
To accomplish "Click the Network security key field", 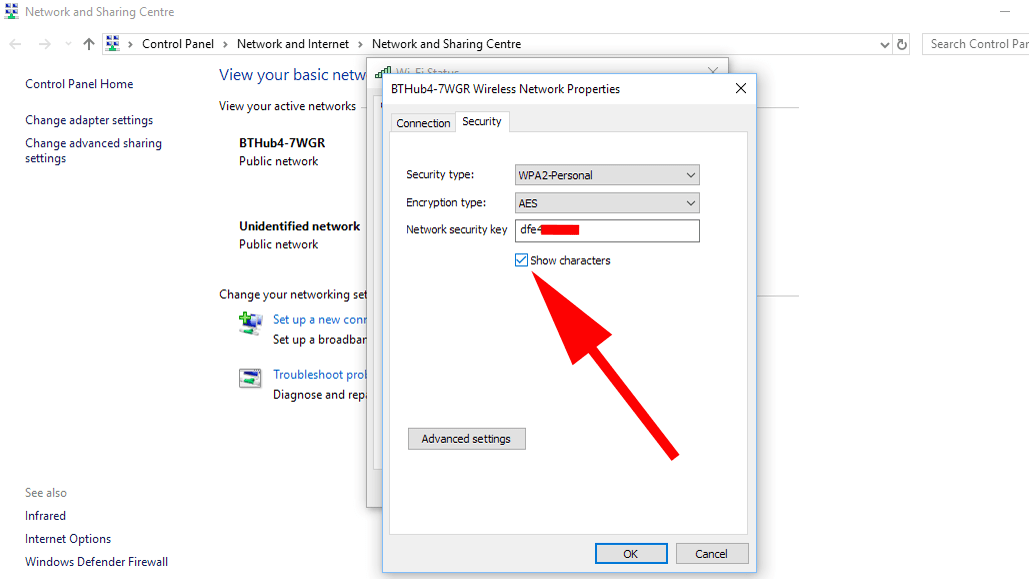I will pyautogui.click(x=607, y=230).
